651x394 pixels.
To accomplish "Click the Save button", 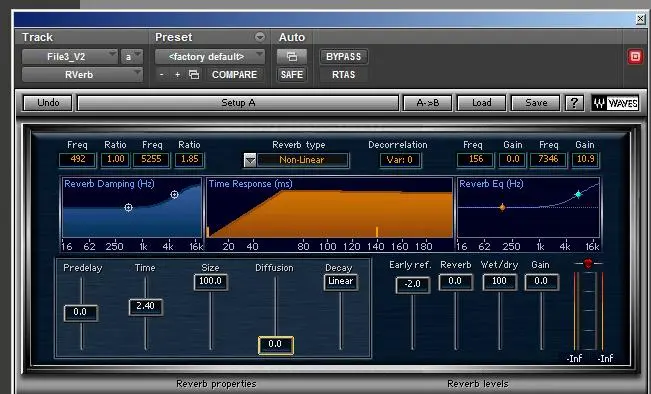I will click(x=536, y=103).
